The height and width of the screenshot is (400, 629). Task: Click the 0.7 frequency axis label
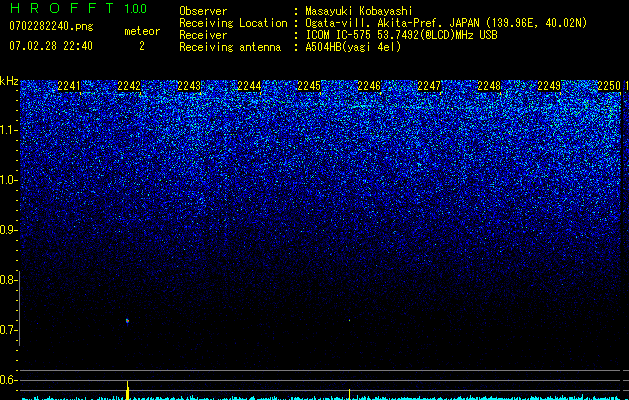pyautogui.click(x=8, y=330)
